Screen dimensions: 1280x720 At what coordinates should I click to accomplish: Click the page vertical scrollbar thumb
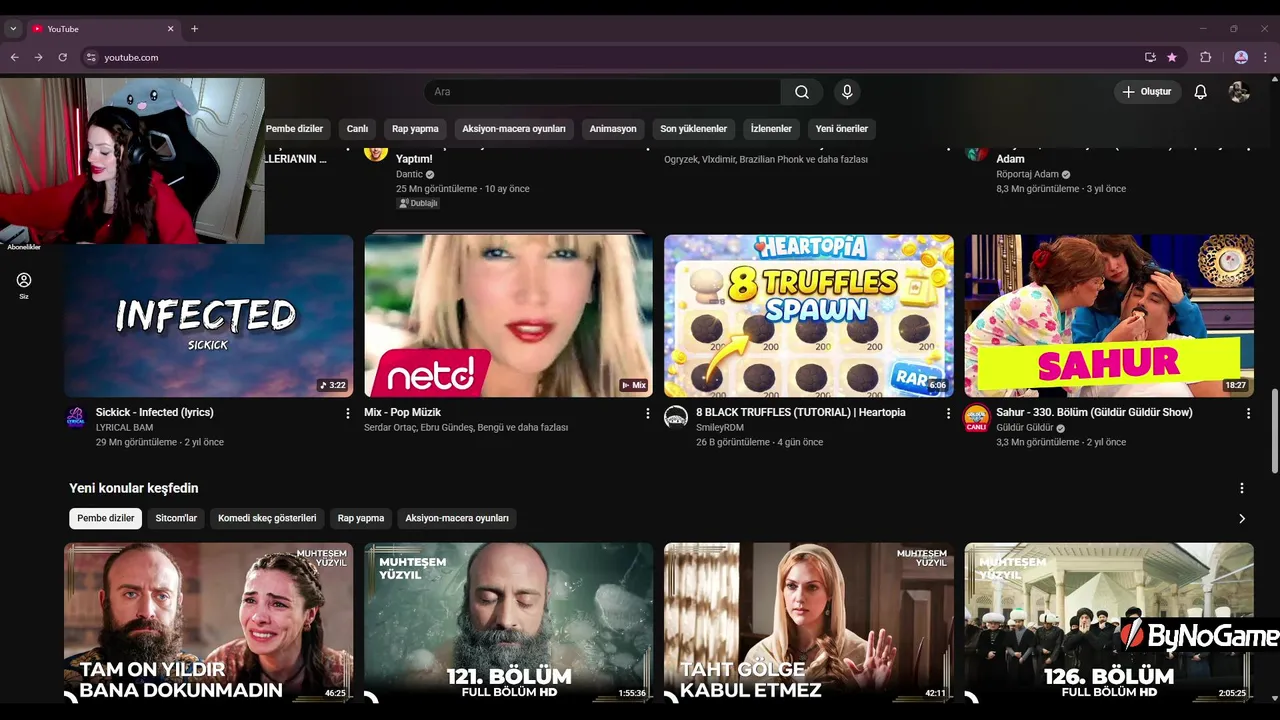[1274, 431]
